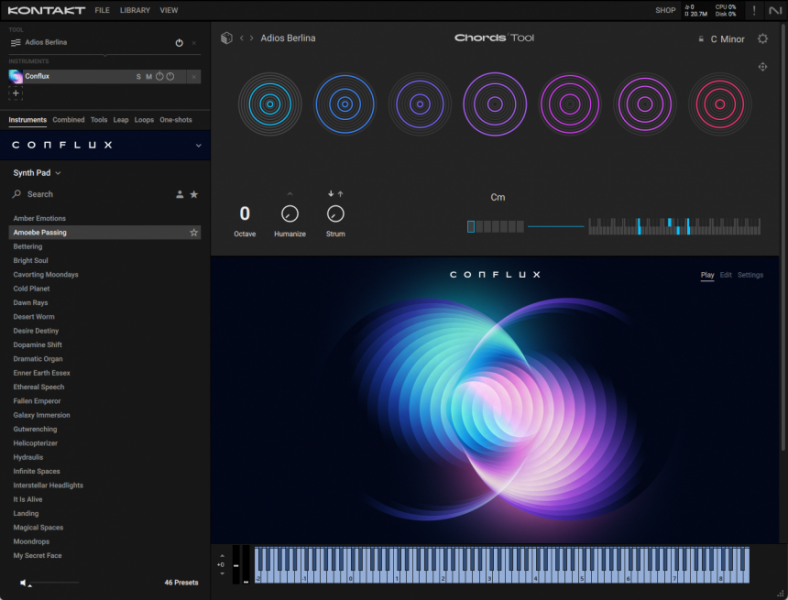Go to next chord set arrow
Image resolution: width=788 pixels, height=600 pixels.
click(251, 38)
